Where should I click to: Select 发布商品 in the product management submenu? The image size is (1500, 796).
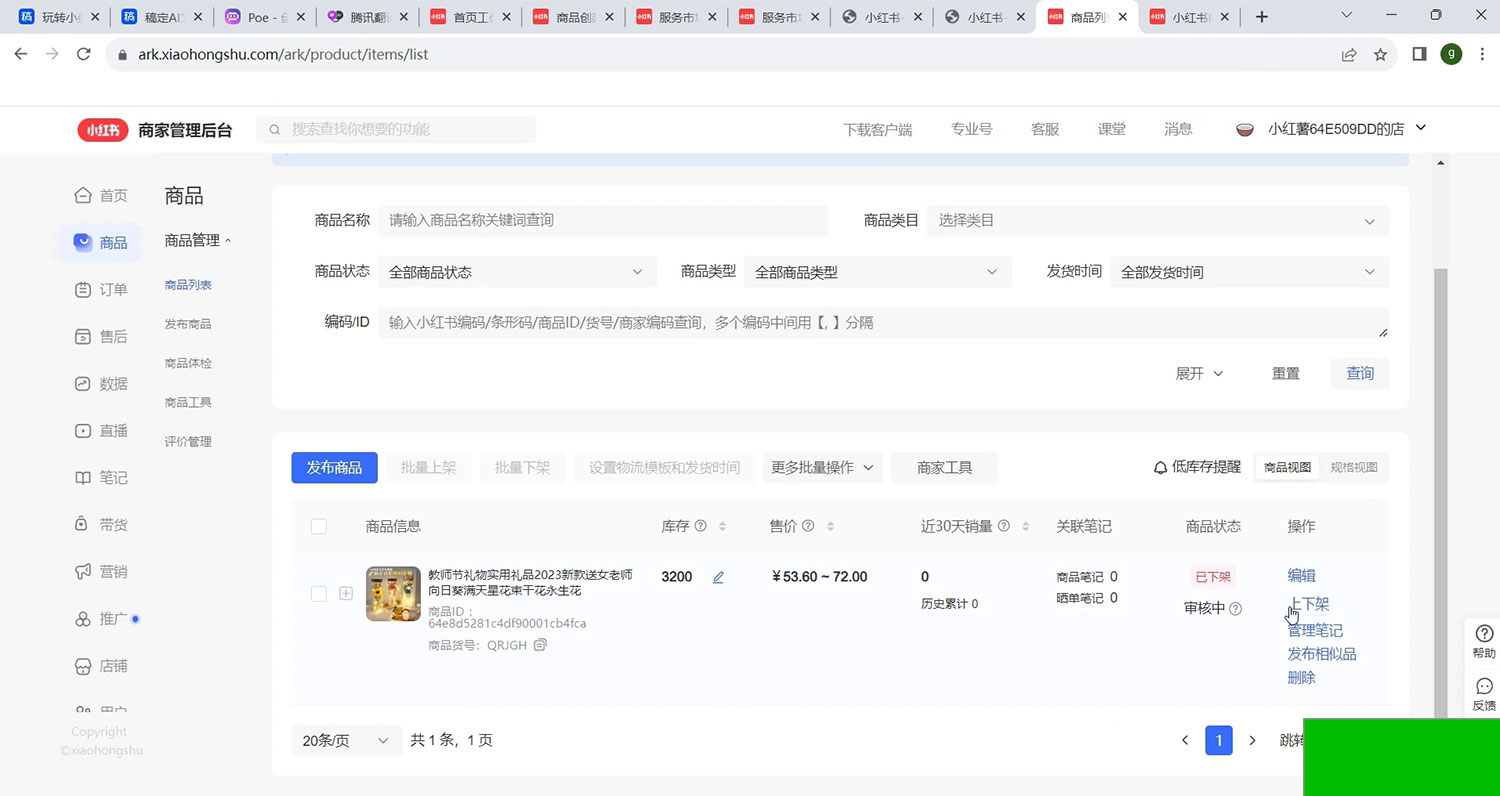click(x=188, y=324)
